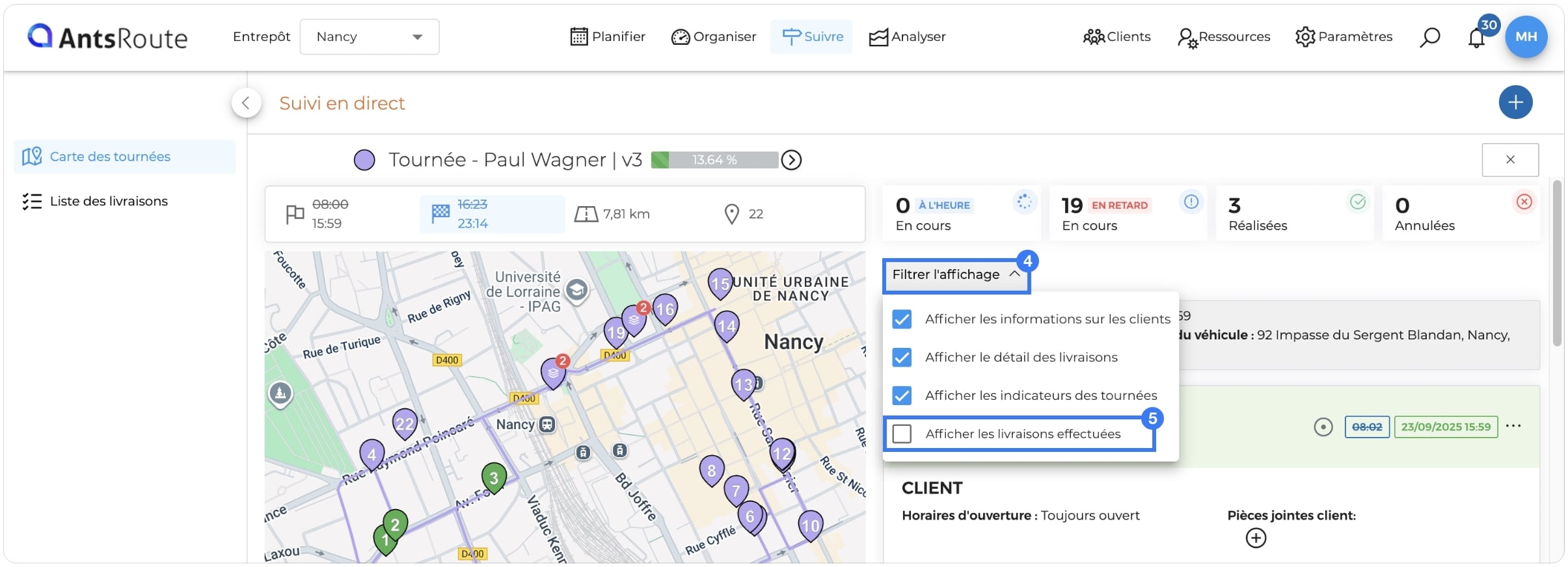Click the search magnifier icon
Image resolution: width=1568 pixels, height=567 pixels.
tap(1429, 37)
